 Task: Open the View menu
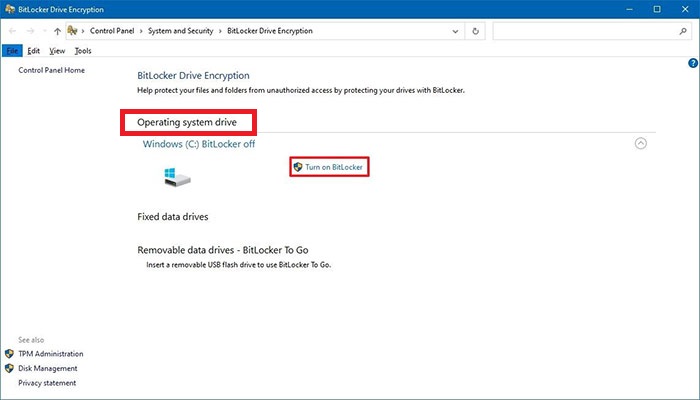57,51
